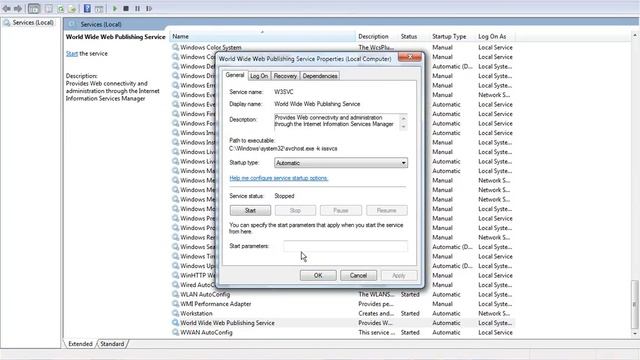
Task: Click the Started status of Workstation
Action: click(410, 313)
